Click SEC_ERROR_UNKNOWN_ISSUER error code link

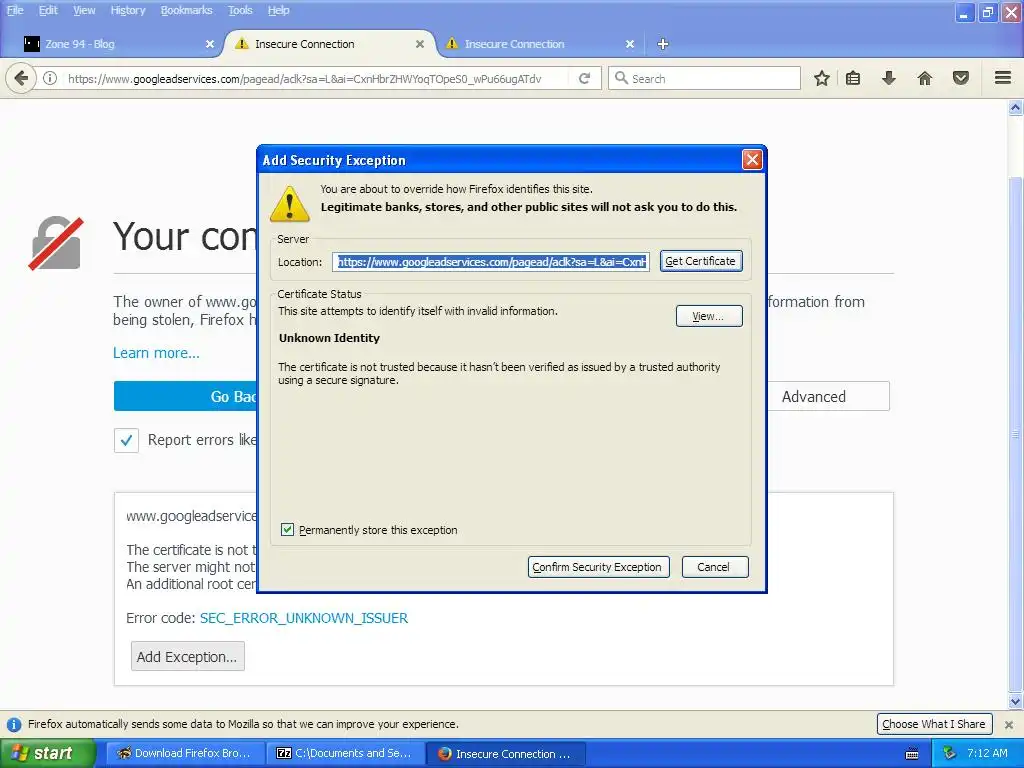tap(304, 618)
